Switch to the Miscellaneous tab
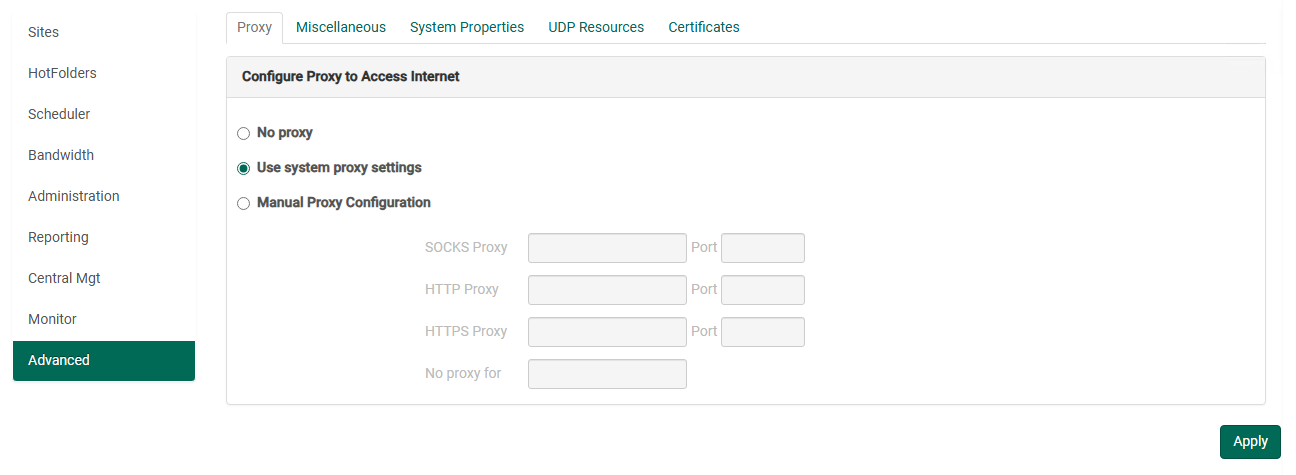The width and height of the screenshot is (1296, 475). tap(341, 27)
